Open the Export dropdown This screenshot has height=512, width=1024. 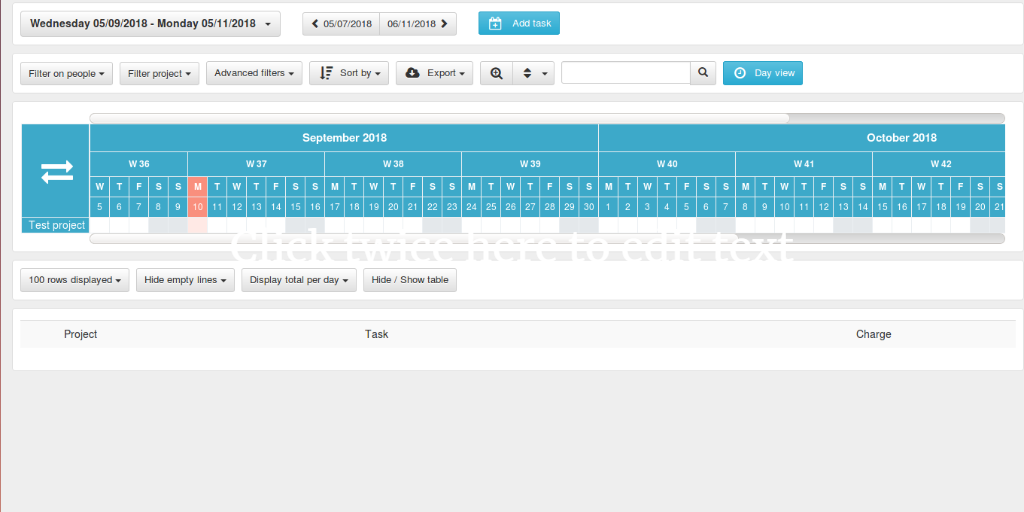click(434, 73)
